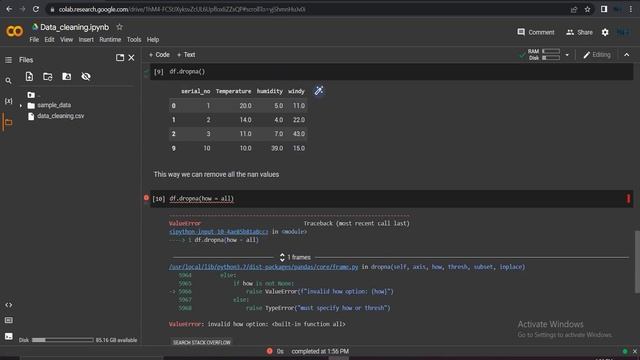Click the notebook title Data_cleaning.ipynb
Viewport: 640px width, 360px height.
[74, 27]
